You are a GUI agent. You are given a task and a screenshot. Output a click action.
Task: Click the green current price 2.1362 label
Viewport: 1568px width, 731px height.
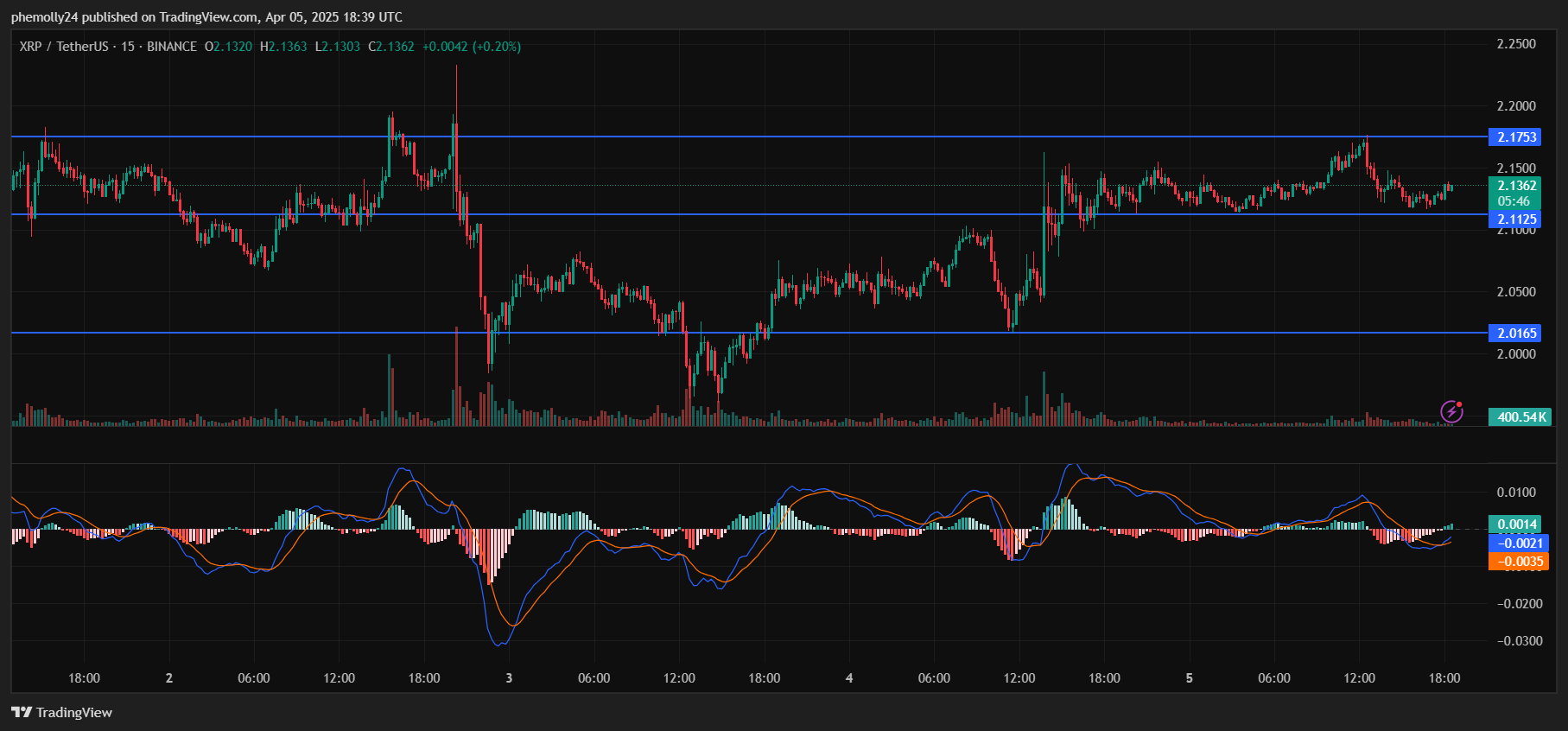click(x=1516, y=186)
